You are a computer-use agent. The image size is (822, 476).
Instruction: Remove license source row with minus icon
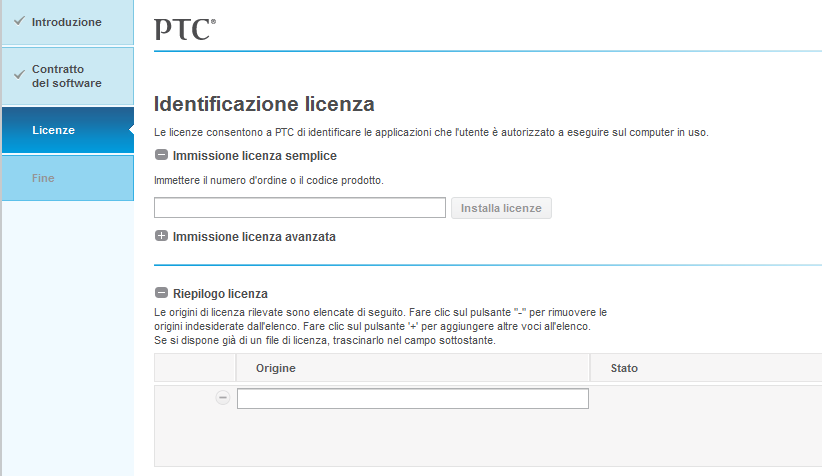coord(223,398)
